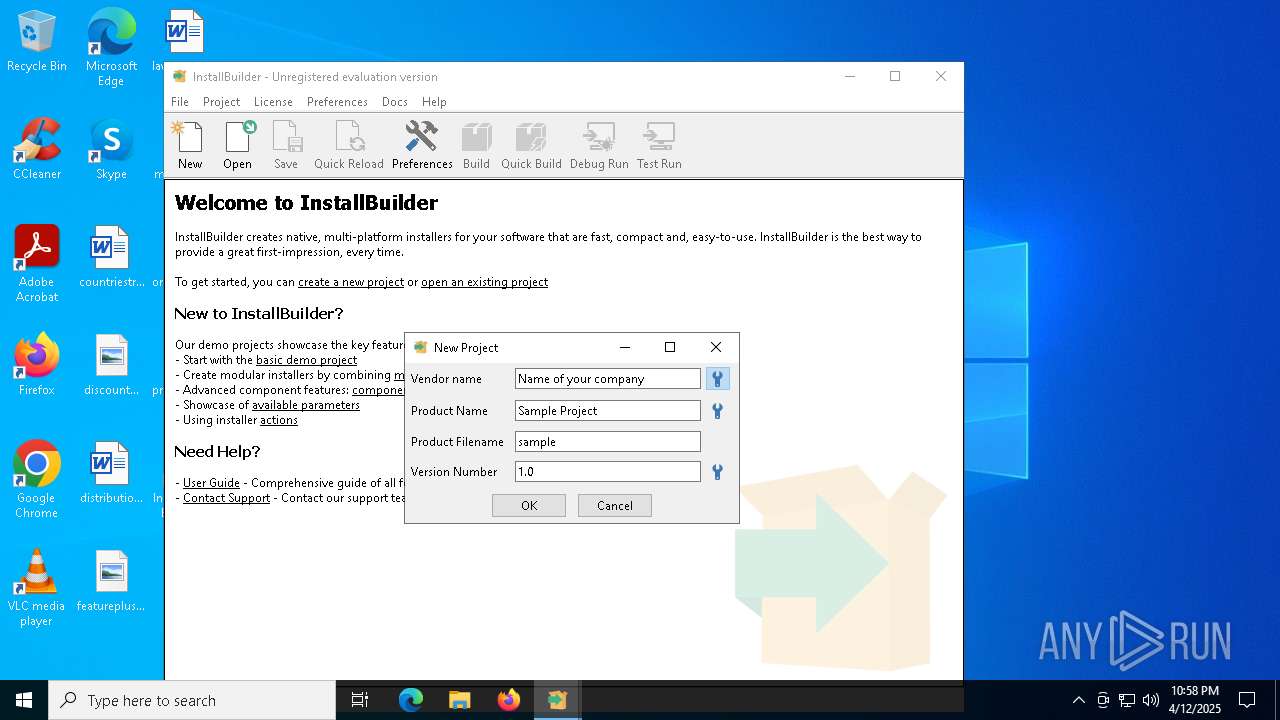Screen dimensions: 1280x720
Task: Open the Windows Start menu
Action: (x=24, y=700)
